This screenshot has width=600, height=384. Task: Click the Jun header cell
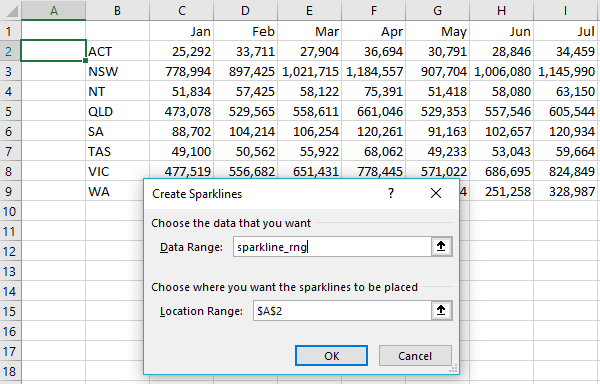[502, 31]
